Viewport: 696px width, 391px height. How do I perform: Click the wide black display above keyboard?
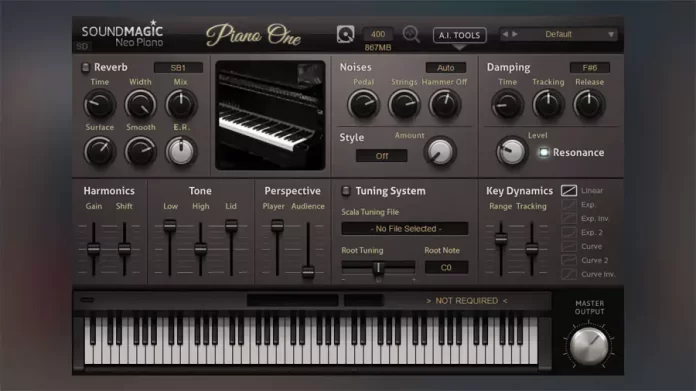(293, 300)
